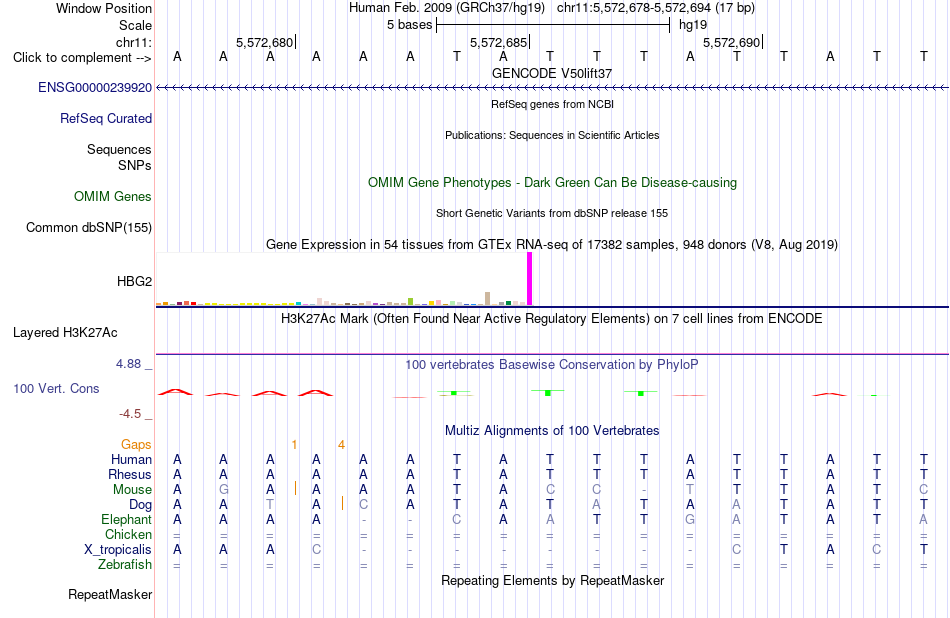Viewport: 950px width, 618px height.
Task: Click the Chicken species row label
Action: 128,534
